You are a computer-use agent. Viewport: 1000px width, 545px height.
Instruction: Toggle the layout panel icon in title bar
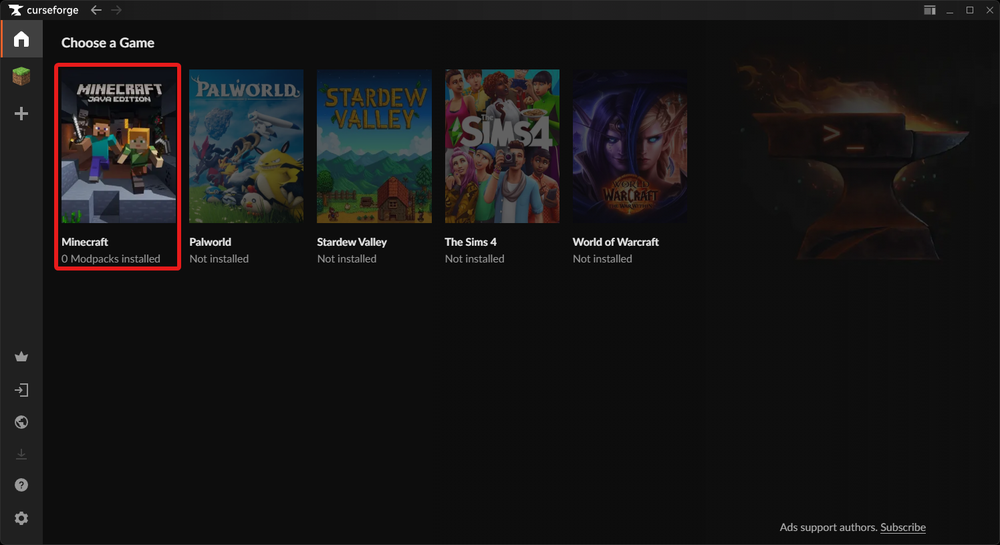929,10
